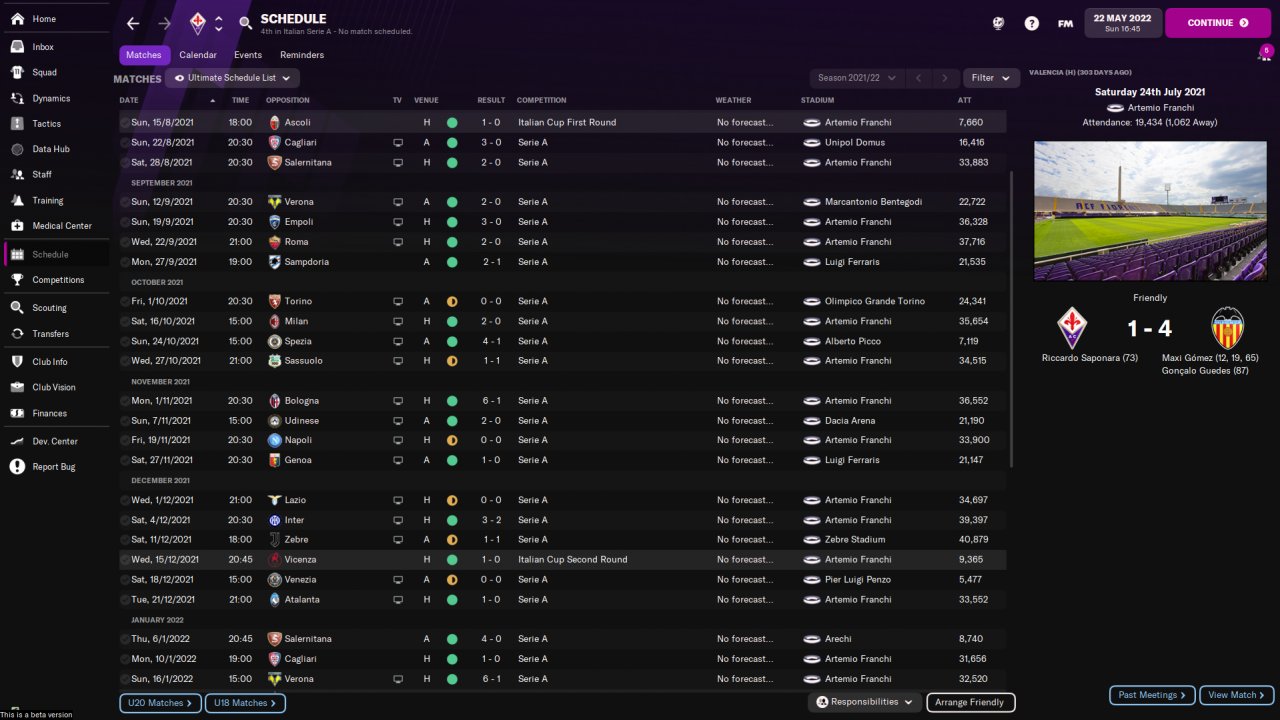Open the Ultimate Schedule List view dropdown
1280x720 pixels.
232,78
